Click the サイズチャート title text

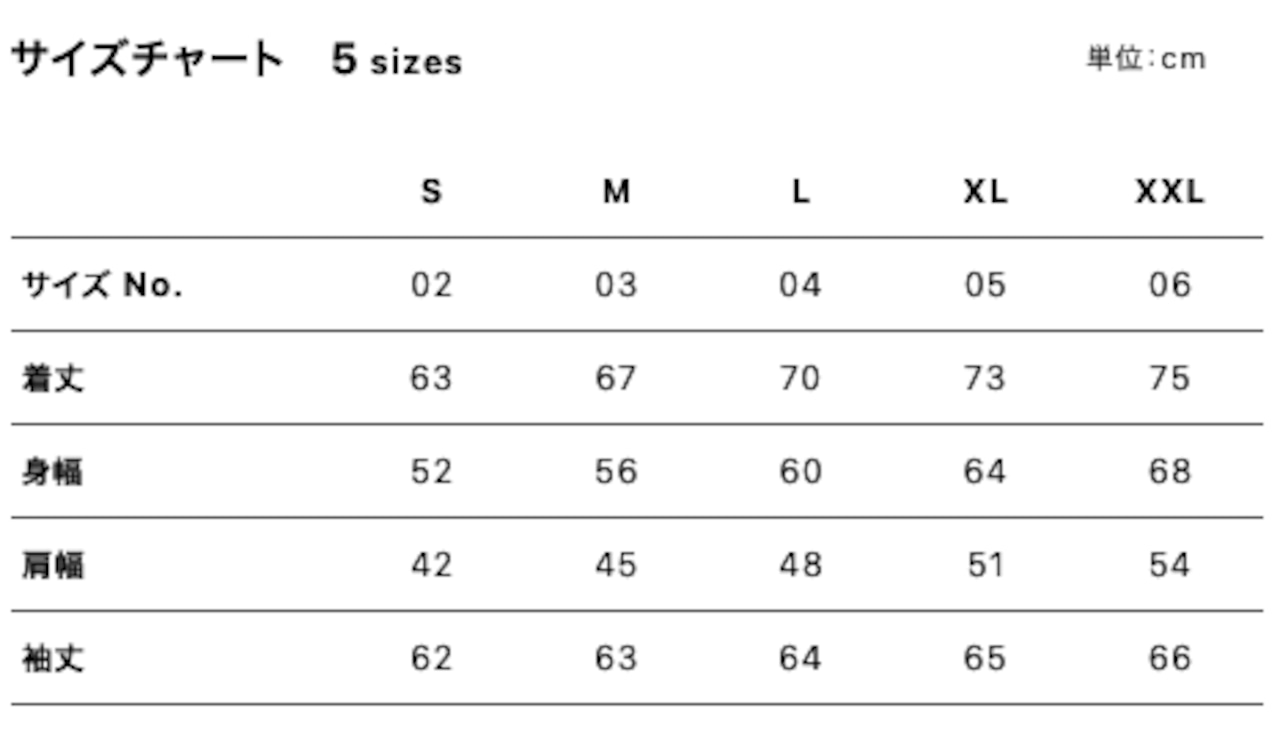click(147, 60)
